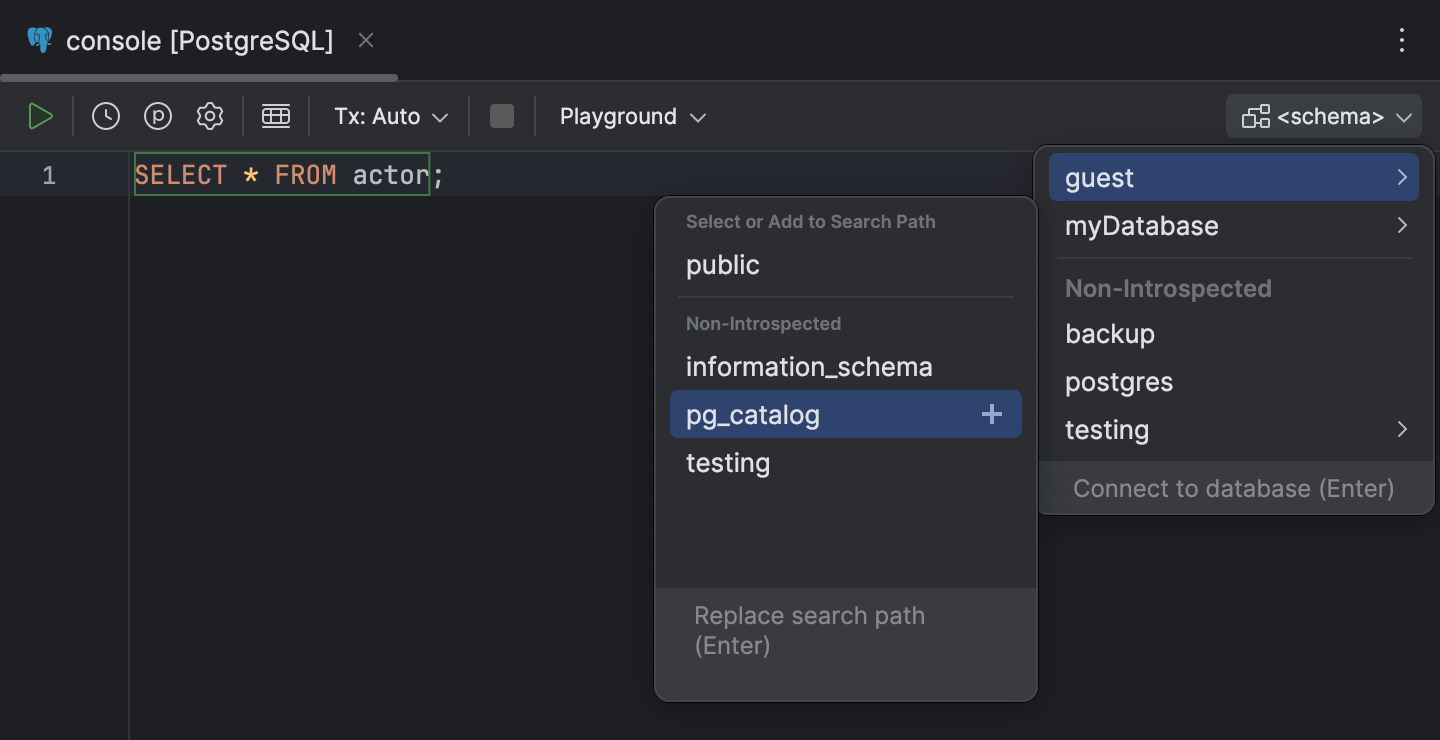Select the backup database entry

click(x=1110, y=334)
